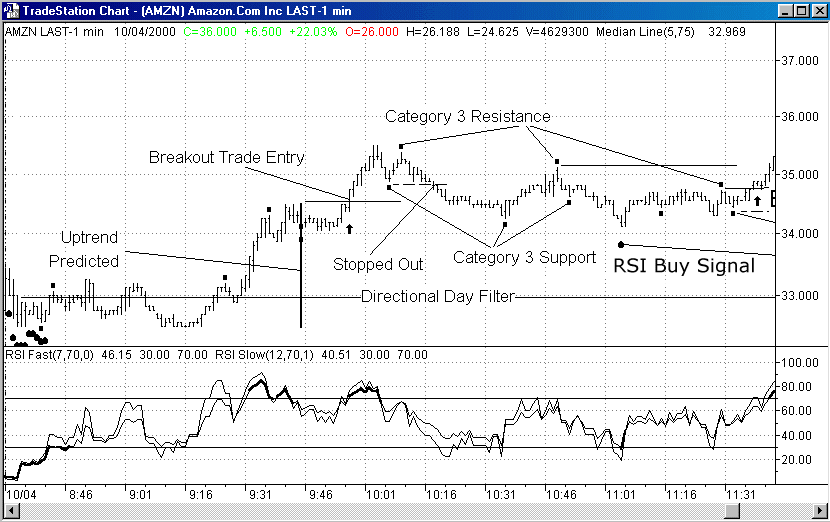Click the TradeStation chart window icon

coord(11,10)
